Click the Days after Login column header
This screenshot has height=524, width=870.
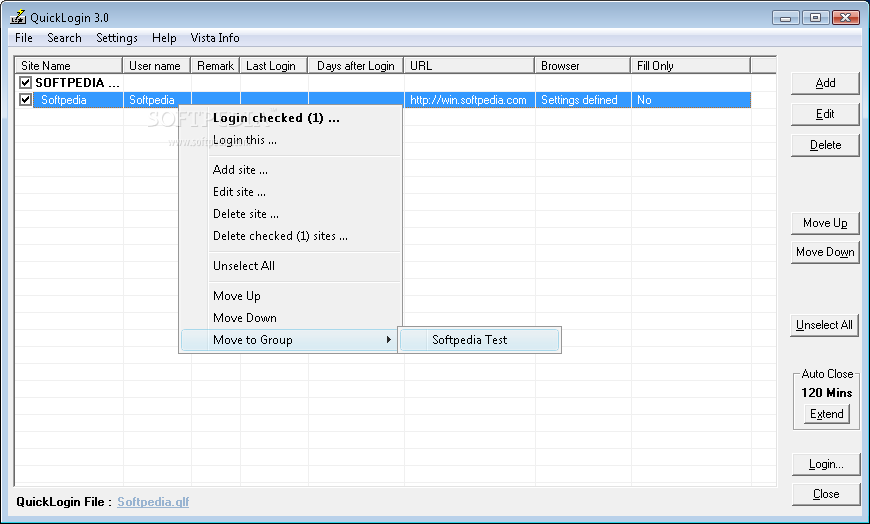pyautogui.click(x=356, y=66)
